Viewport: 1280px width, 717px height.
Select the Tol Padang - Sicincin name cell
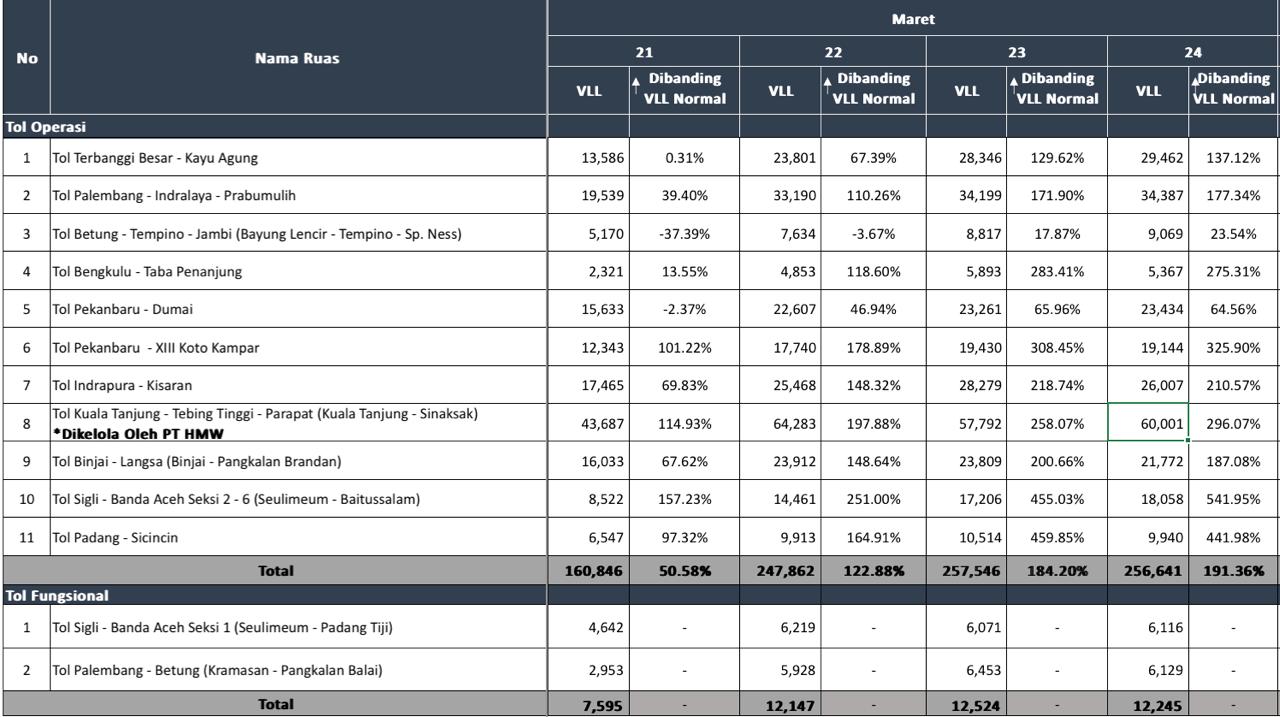coord(297,537)
